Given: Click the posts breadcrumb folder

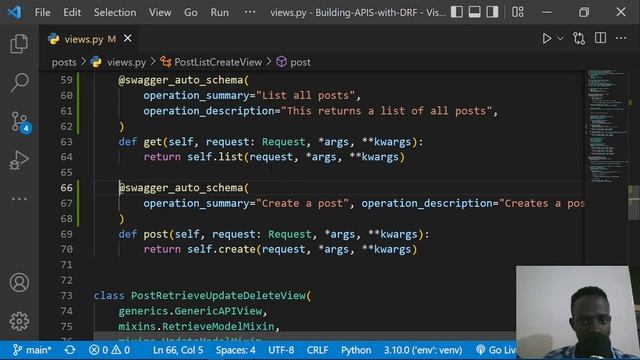Looking at the screenshot, I should [64, 62].
